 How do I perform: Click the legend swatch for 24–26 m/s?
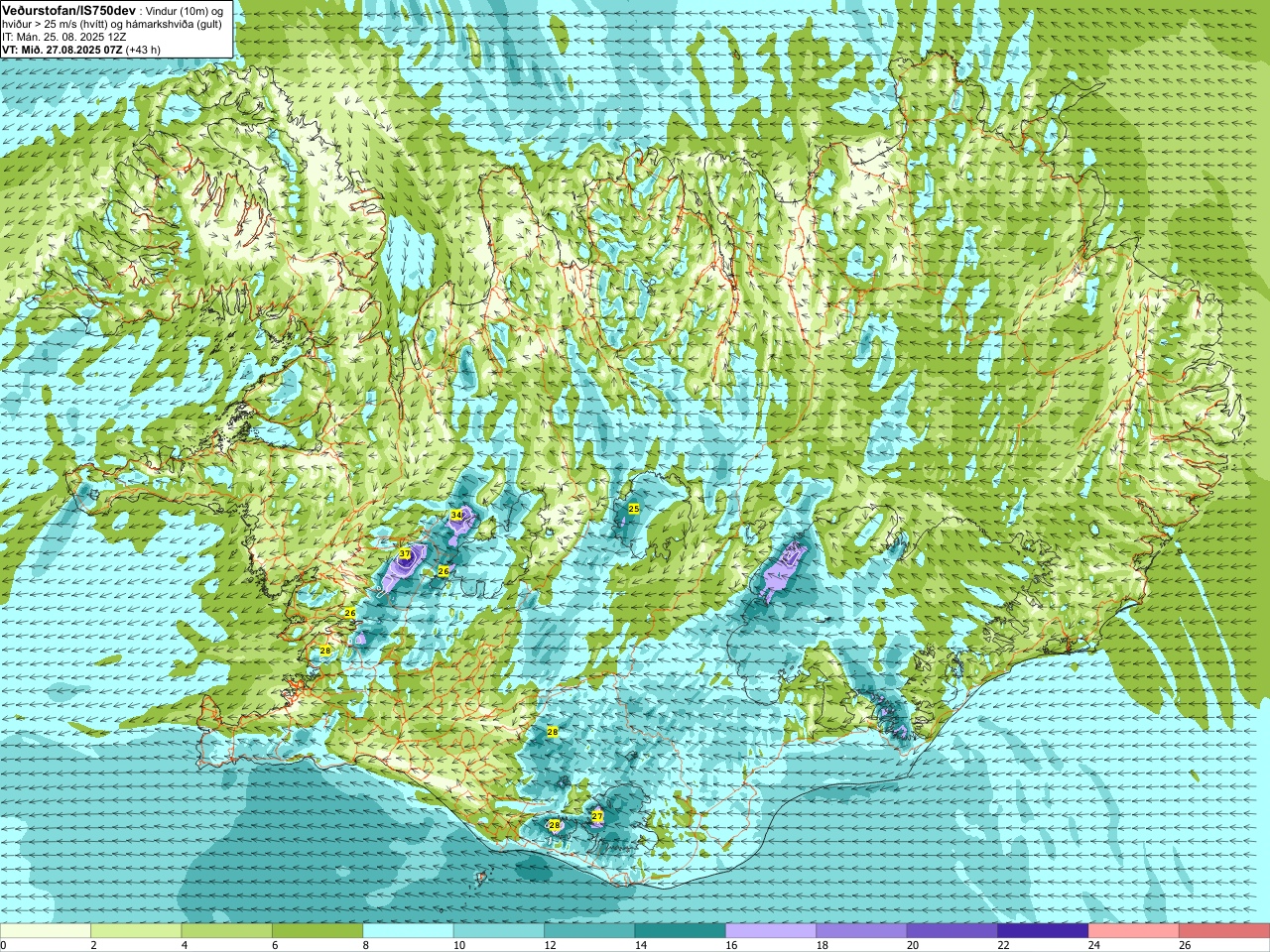[x=1134, y=931]
